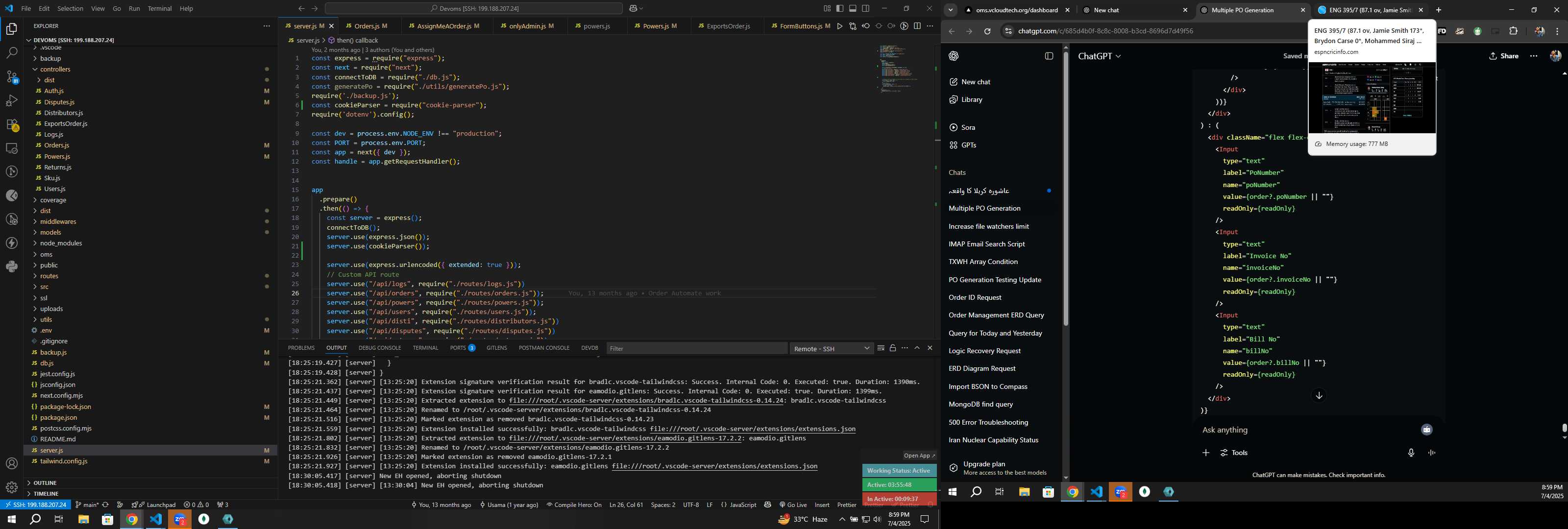Open Remote Explorer in activity bar
The image size is (1568, 529).
point(12,148)
